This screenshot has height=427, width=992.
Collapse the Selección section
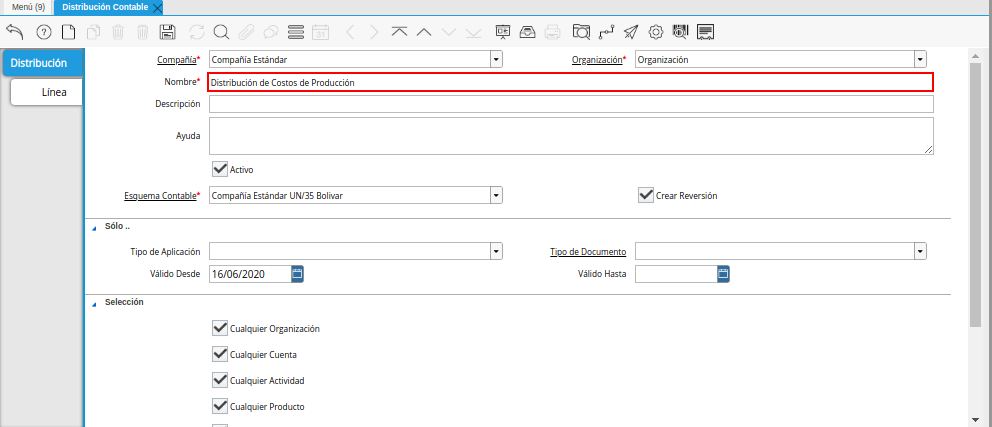(95, 303)
